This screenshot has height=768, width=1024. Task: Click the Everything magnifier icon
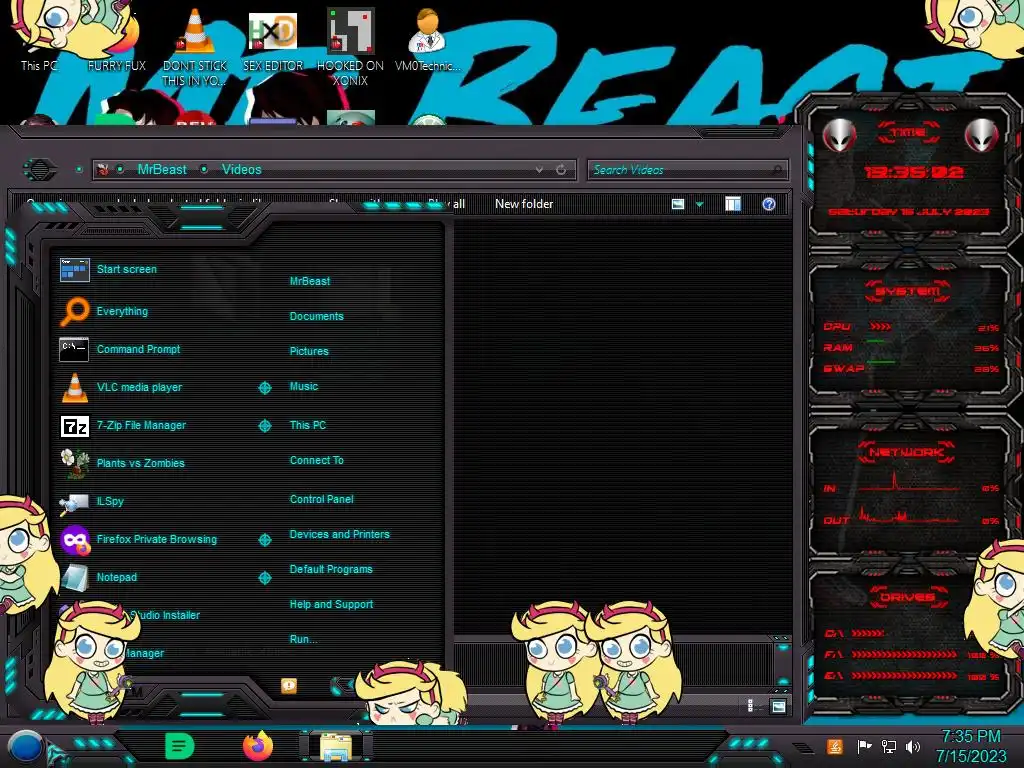pyautogui.click(x=74, y=311)
